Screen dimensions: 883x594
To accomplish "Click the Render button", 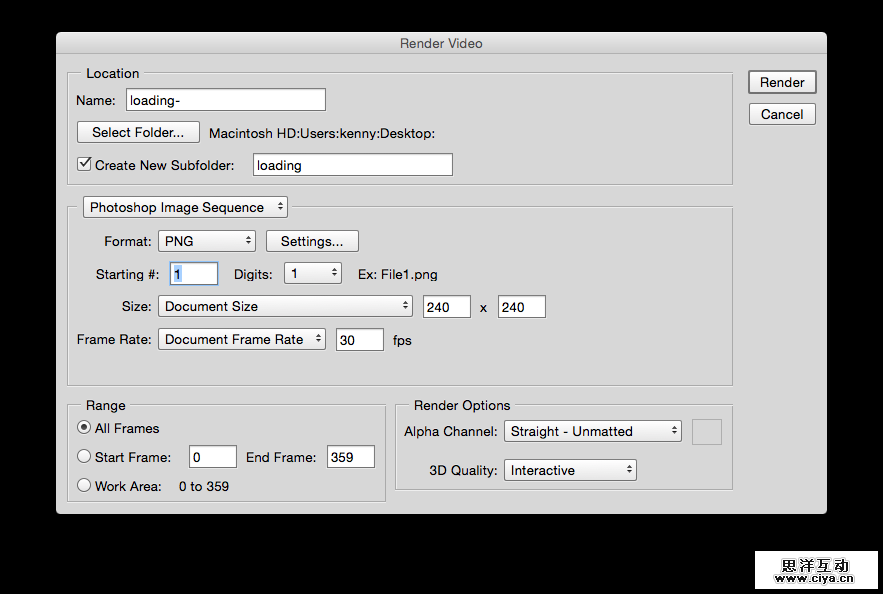I will [782, 83].
